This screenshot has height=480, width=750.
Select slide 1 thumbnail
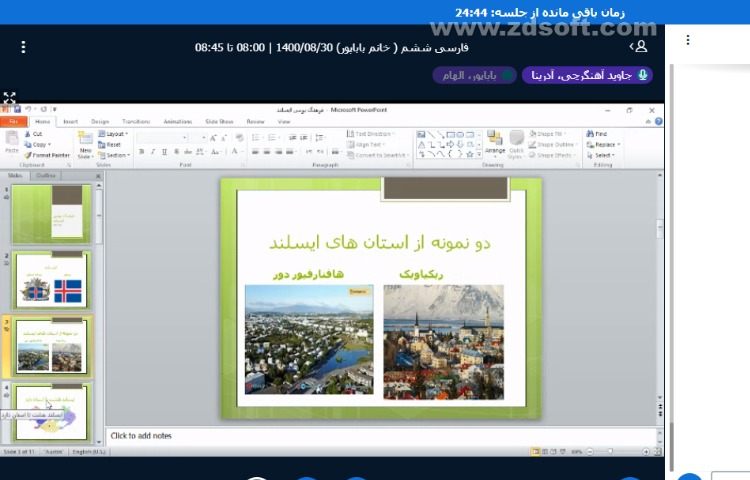point(52,214)
